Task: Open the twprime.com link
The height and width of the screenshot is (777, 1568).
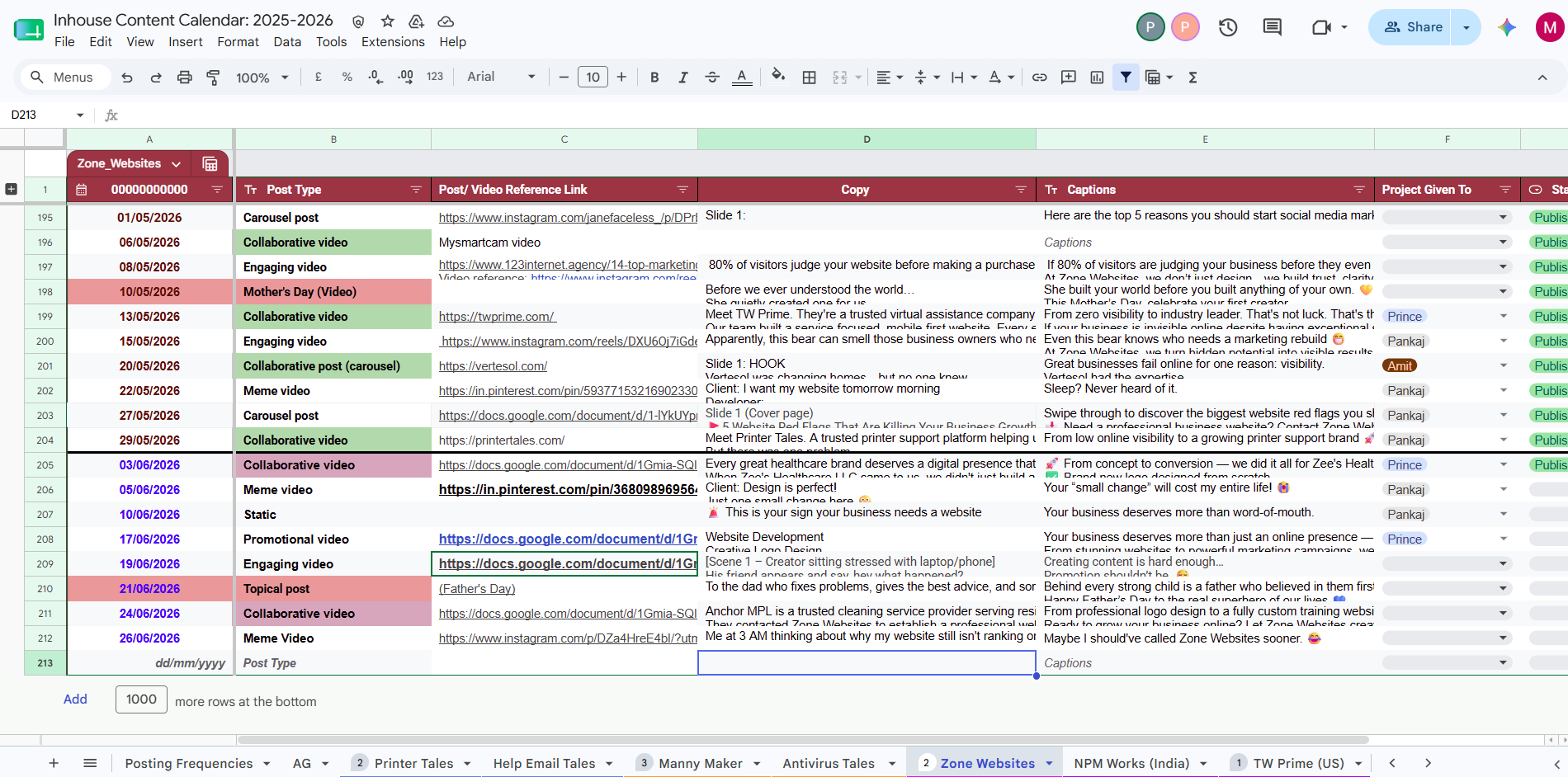Action: point(497,317)
